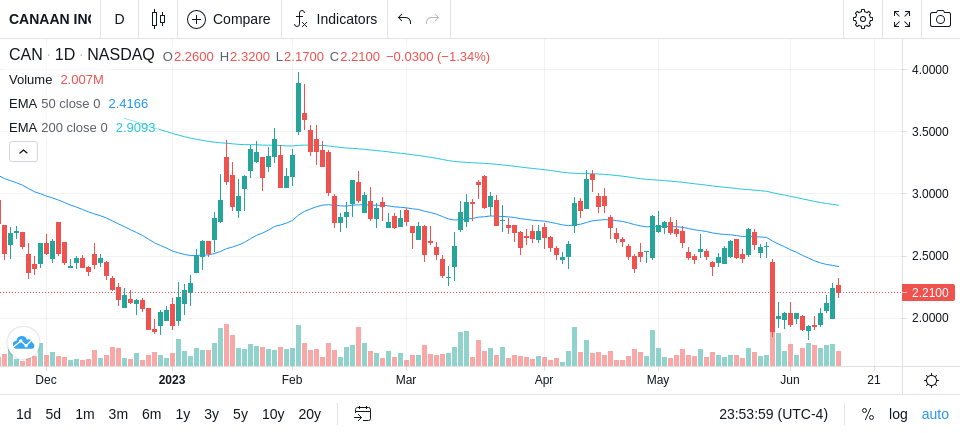Image resolution: width=960 pixels, height=433 pixels.
Task: Collapse the indicator legend chevron
Action: click(x=23, y=151)
